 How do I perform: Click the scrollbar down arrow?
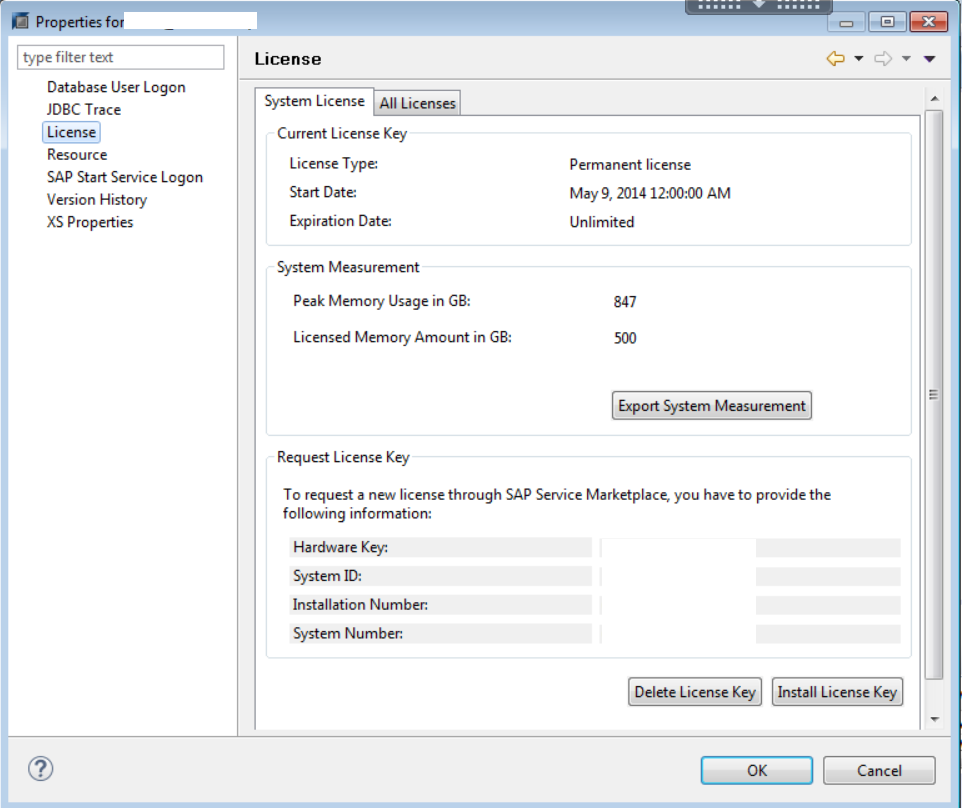pyautogui.click(x=934, y=720)
